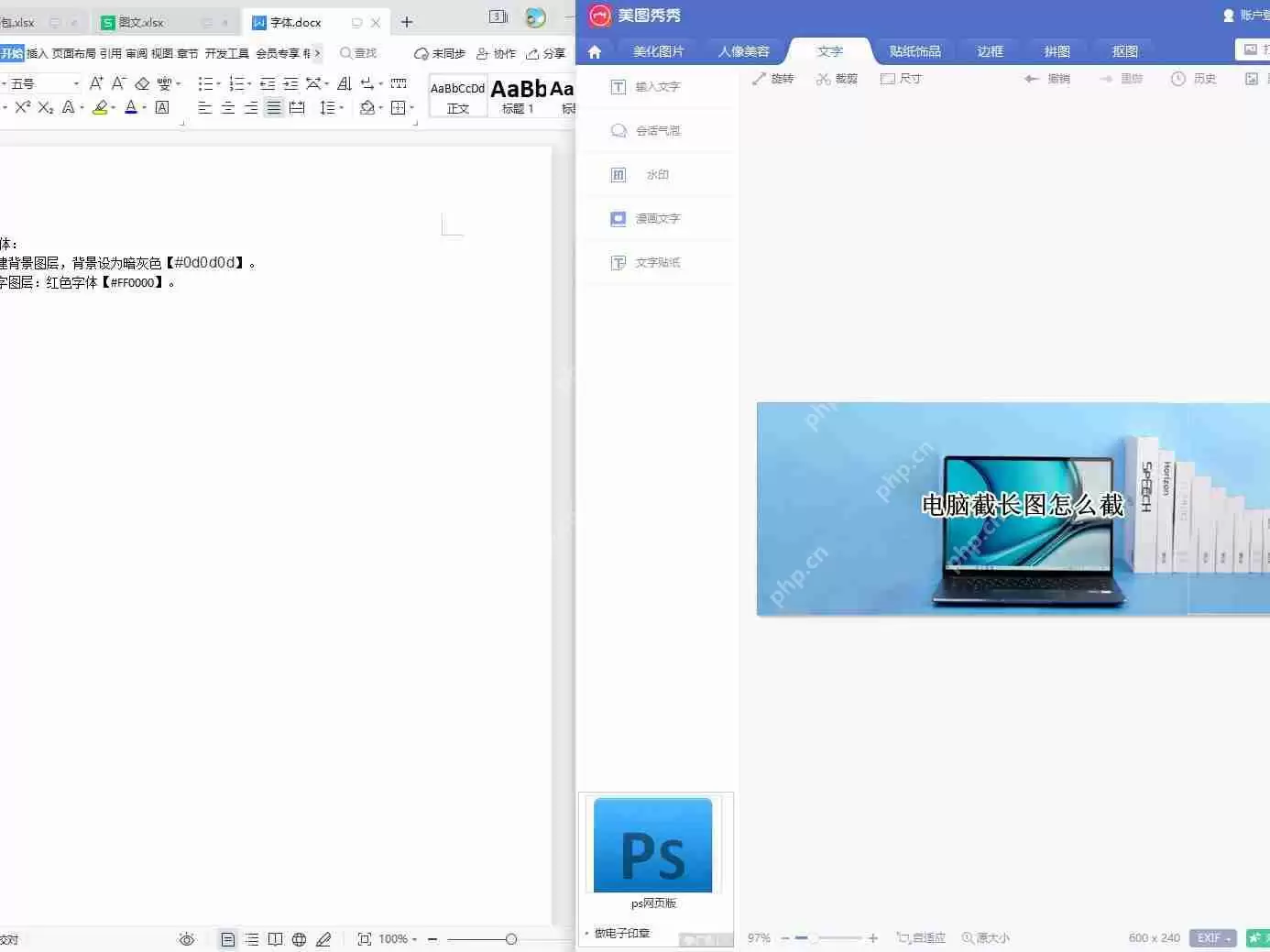This screenshot has width=1270, height=952.
Task: Toggle superscript formatting in WPS
Action: [x=20, y=107]
